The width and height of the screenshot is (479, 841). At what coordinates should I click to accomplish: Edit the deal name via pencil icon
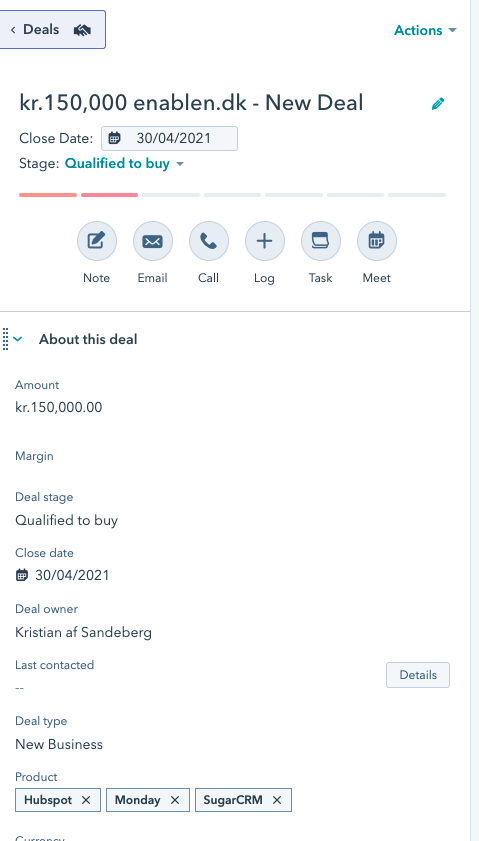[438, 104]
